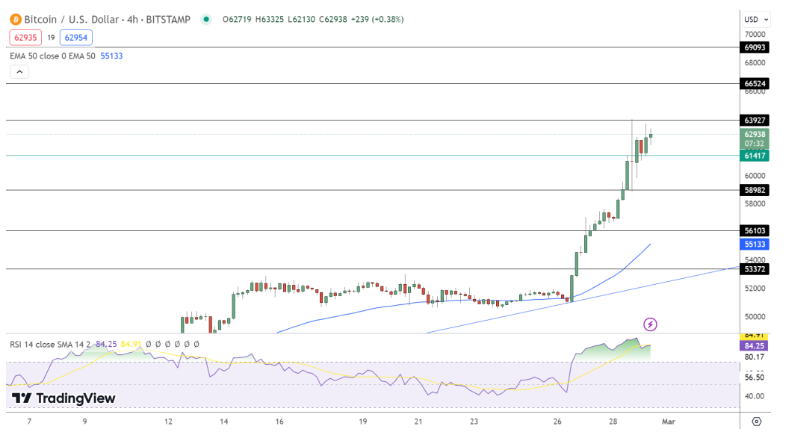Click the TradingView logo watermark
The image size is (788, 443).
click(x=64, y=399)
